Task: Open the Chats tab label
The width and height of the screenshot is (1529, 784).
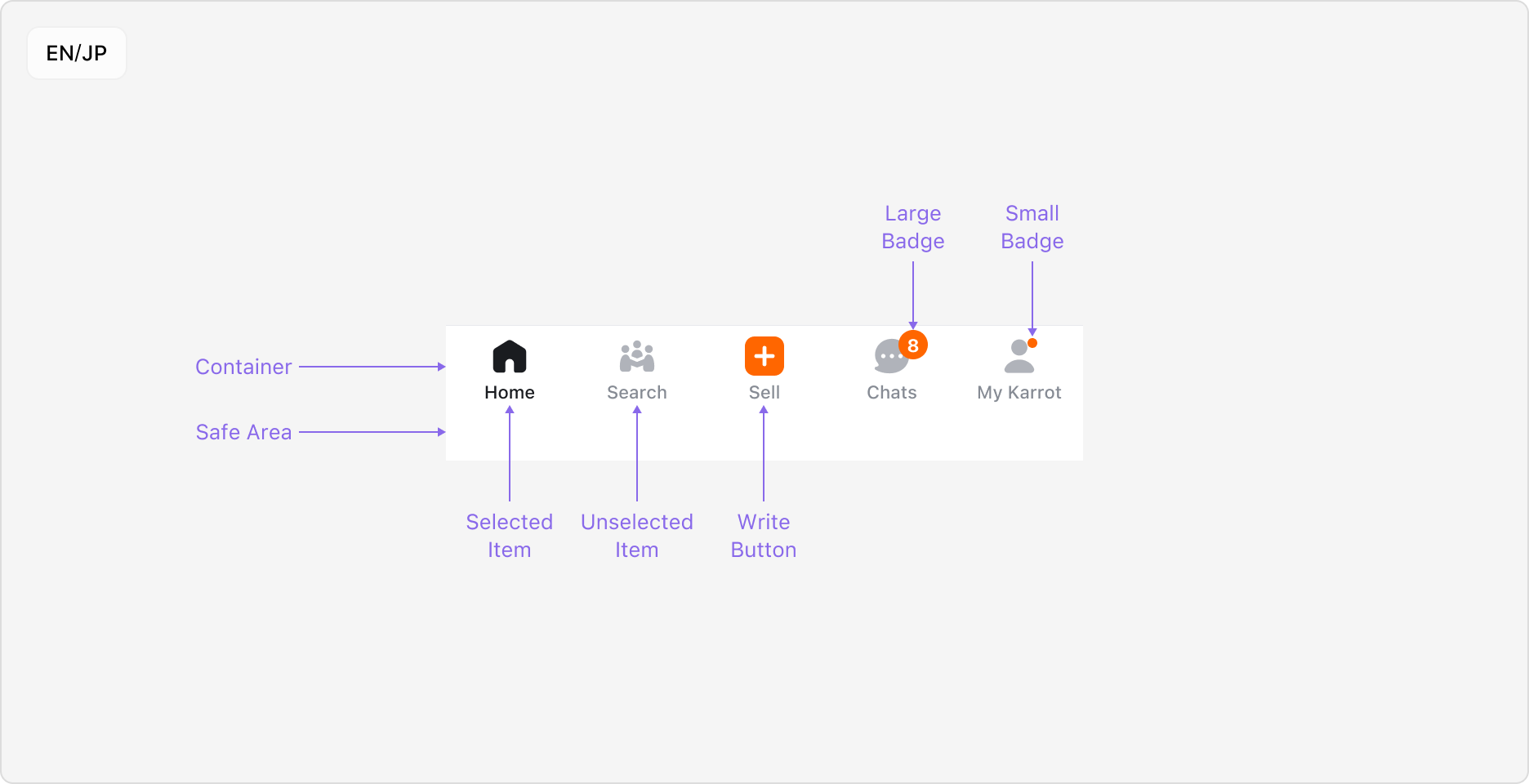Action: (x=891, y=393)
